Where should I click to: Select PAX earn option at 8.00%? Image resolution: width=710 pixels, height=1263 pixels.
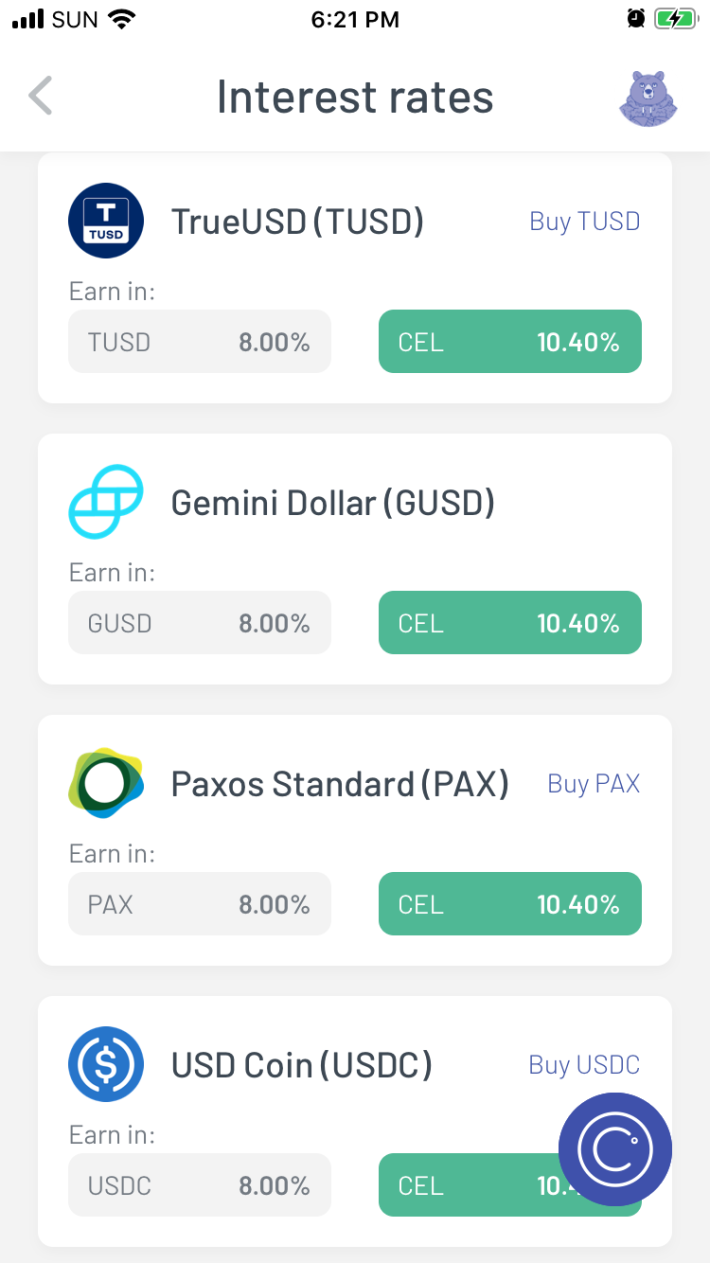[199, 904]
